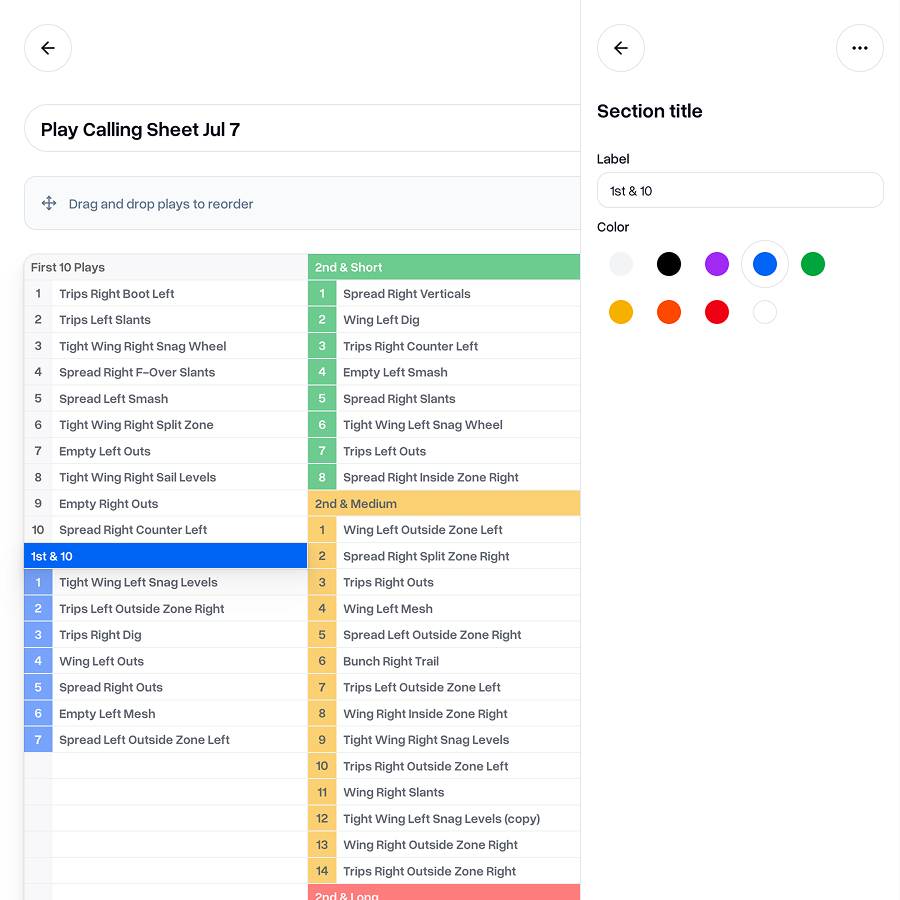The width and height of the screenshot is (900, 900).
Task: Edit the Play Calling Sheet Jul 7 title
Action: (302, 129)
